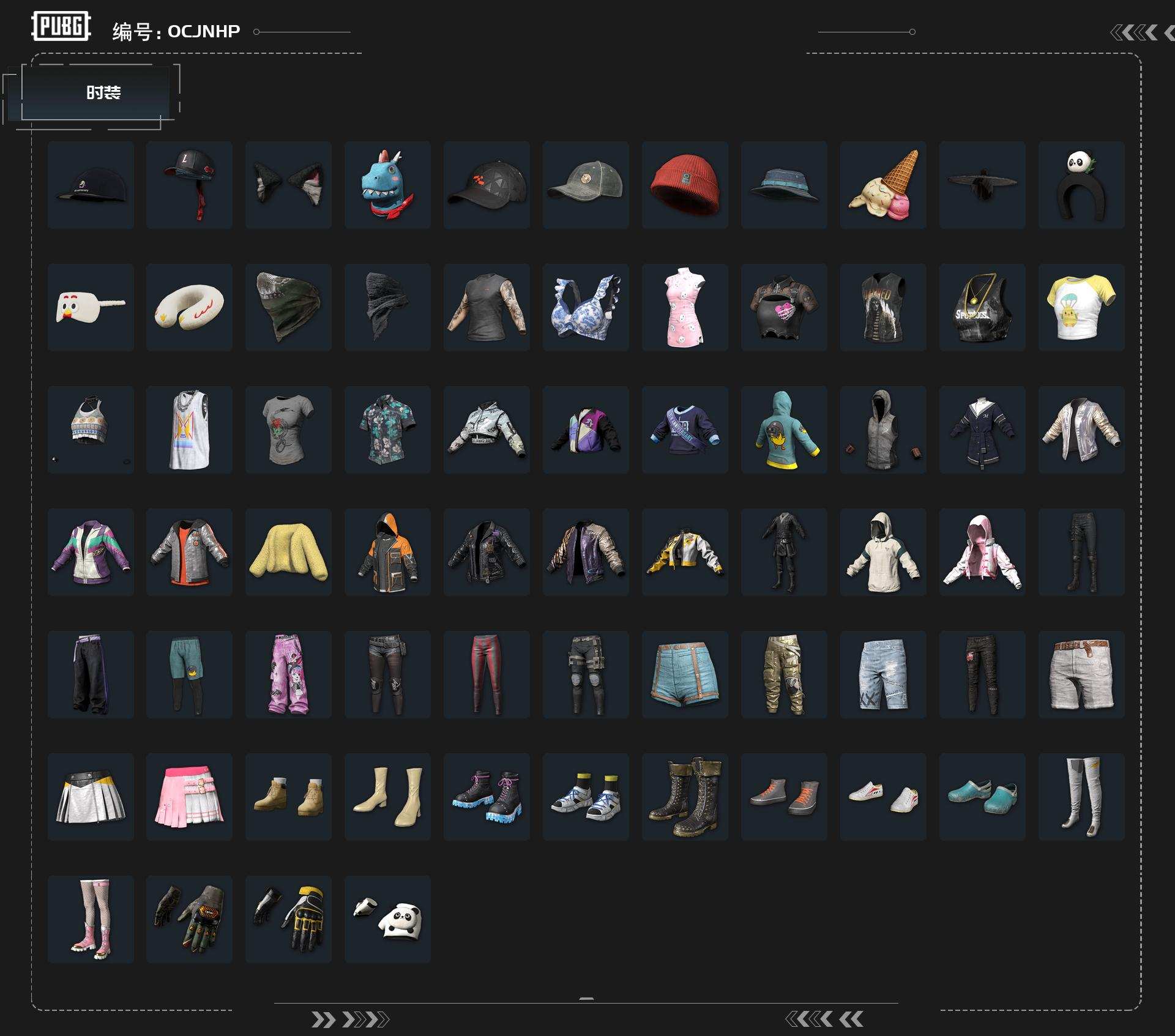Select the teal clog shoes
Screen dimensions: 1175x1036
(982, 797)
